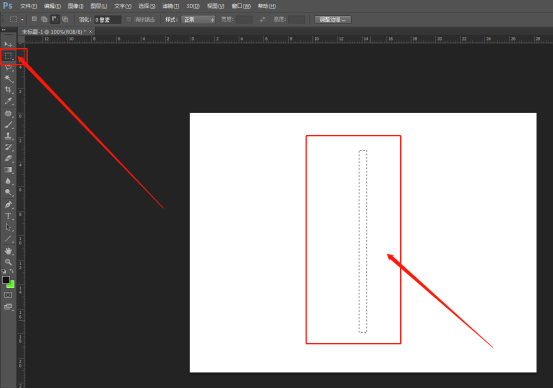Open the tool preset picker dropdown arrow
This screenshot has height=389, width=553.
22,20
